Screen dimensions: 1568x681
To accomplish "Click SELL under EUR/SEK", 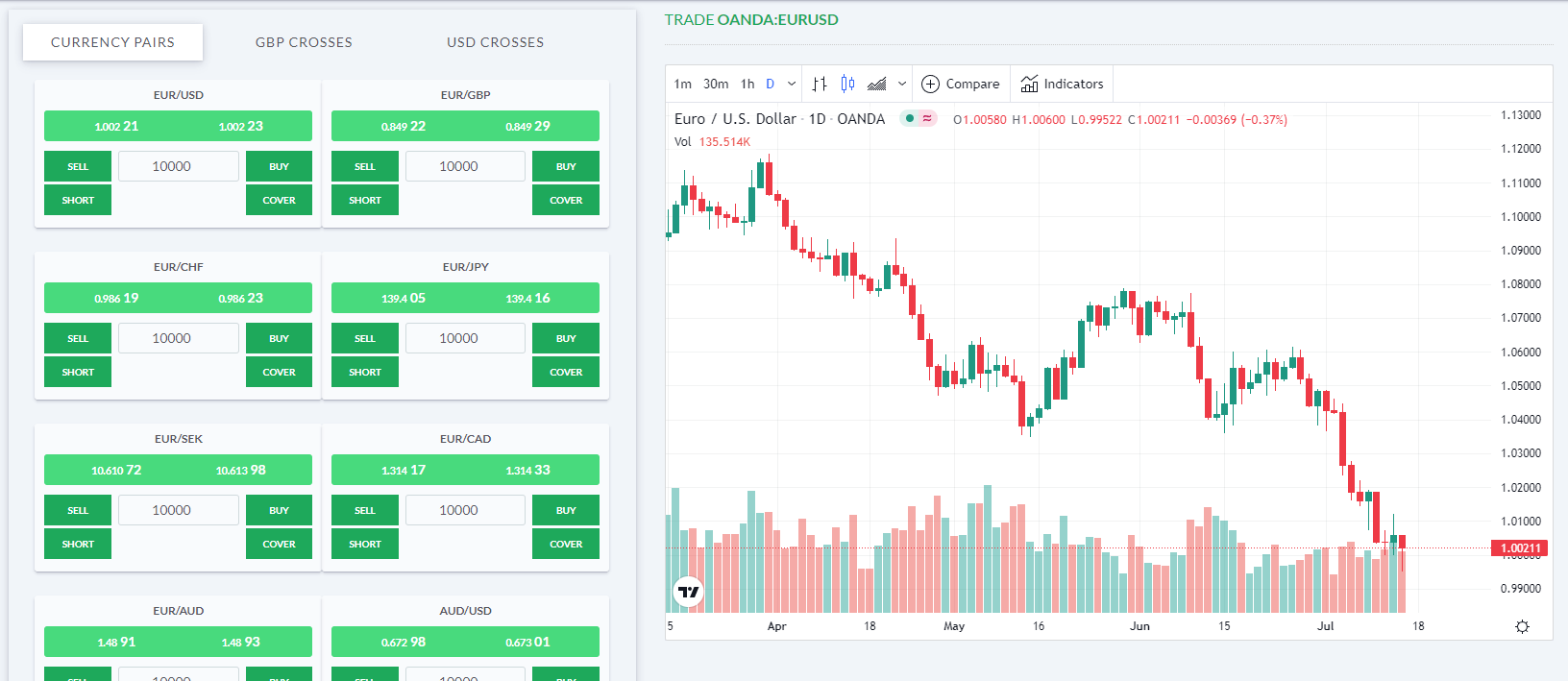I will [78, 510].
